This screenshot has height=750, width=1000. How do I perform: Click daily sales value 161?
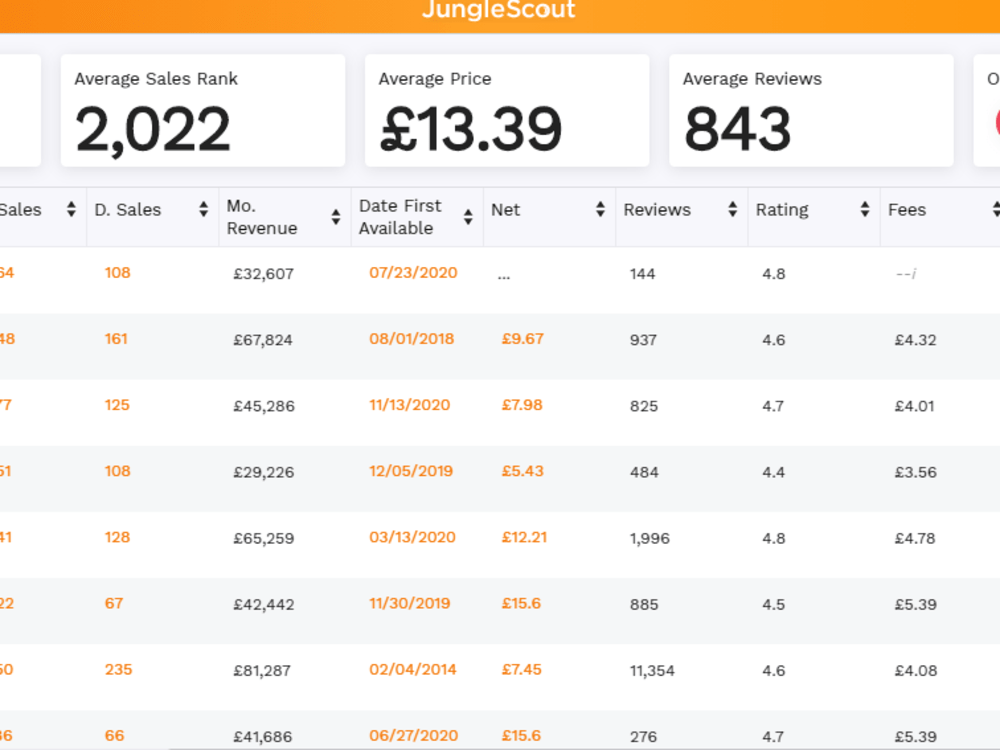[x=116, y=339]
